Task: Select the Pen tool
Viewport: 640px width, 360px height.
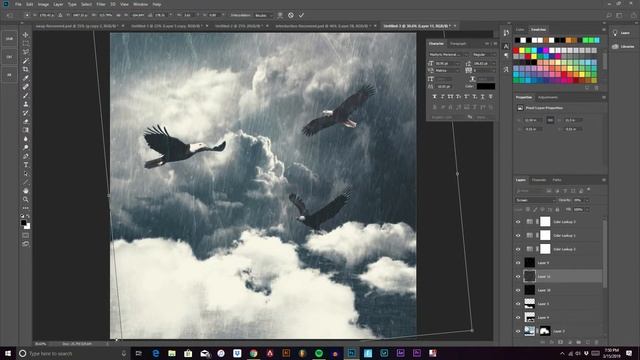Action: [x=26, y=156]
